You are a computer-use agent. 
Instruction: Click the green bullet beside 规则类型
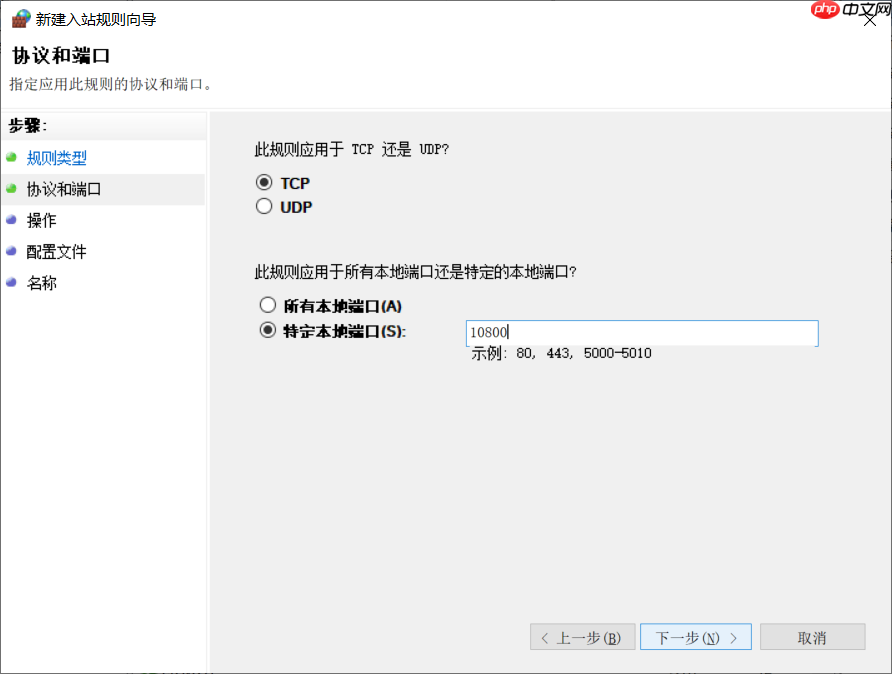coord(12,158)
